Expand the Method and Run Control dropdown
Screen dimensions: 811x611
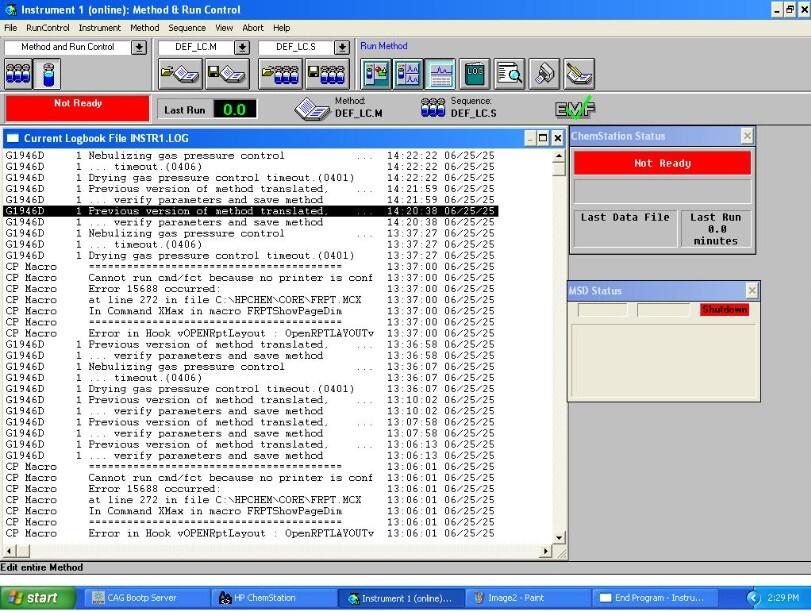pos(139,47)
